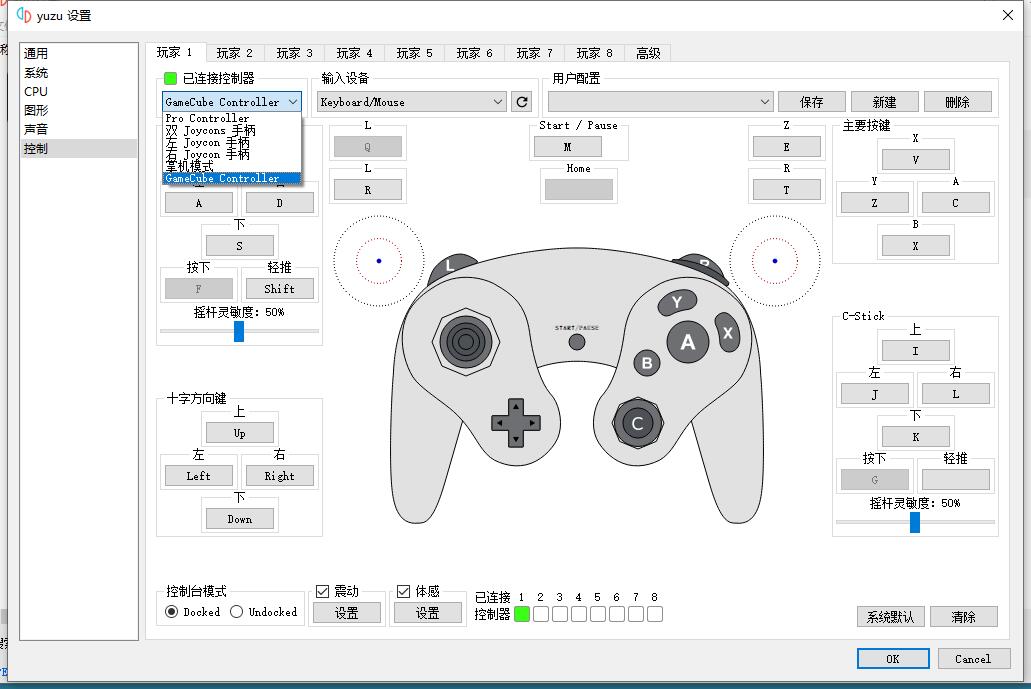Viewport: 1031px width, 689px height.
Task: Select the Docked radio button
Action: coord(172,612)
